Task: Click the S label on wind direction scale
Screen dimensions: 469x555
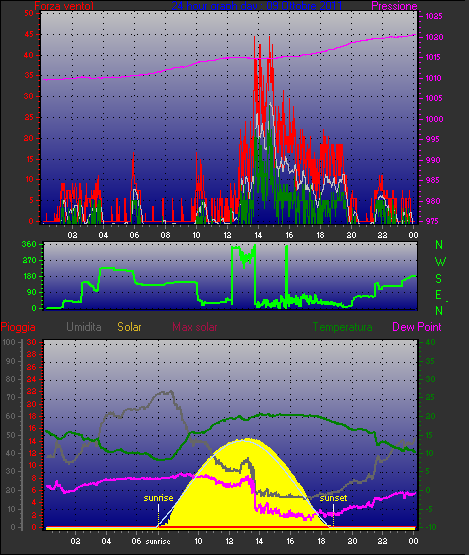Action: click(439, 279)
